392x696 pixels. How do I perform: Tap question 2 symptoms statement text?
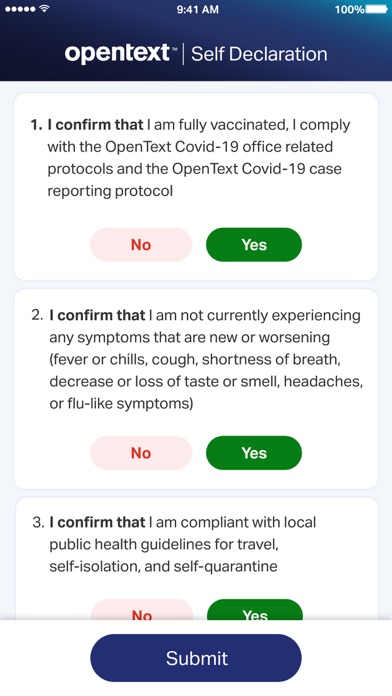point(198,360)
